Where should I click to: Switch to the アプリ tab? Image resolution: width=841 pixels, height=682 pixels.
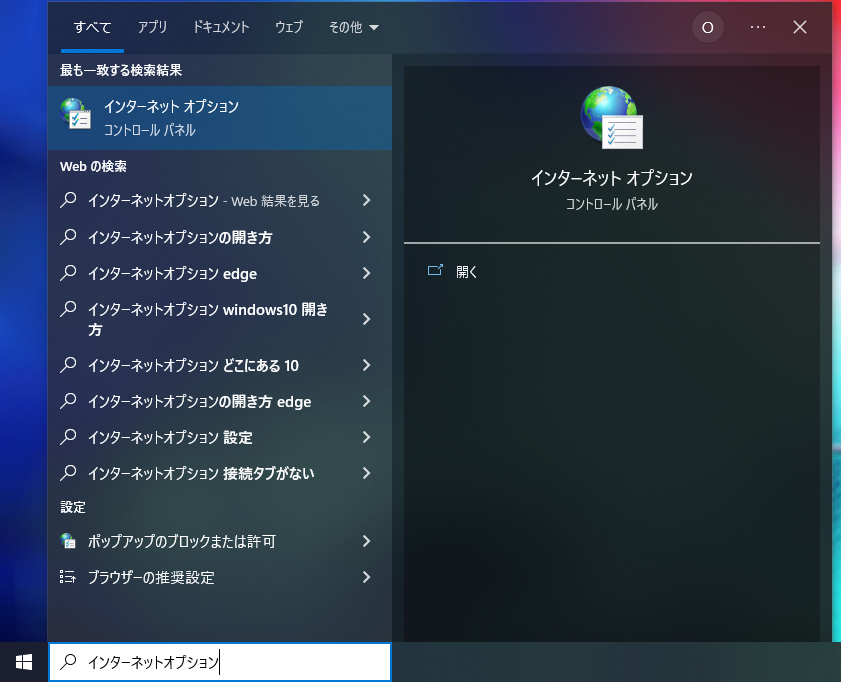click(152, 27)
